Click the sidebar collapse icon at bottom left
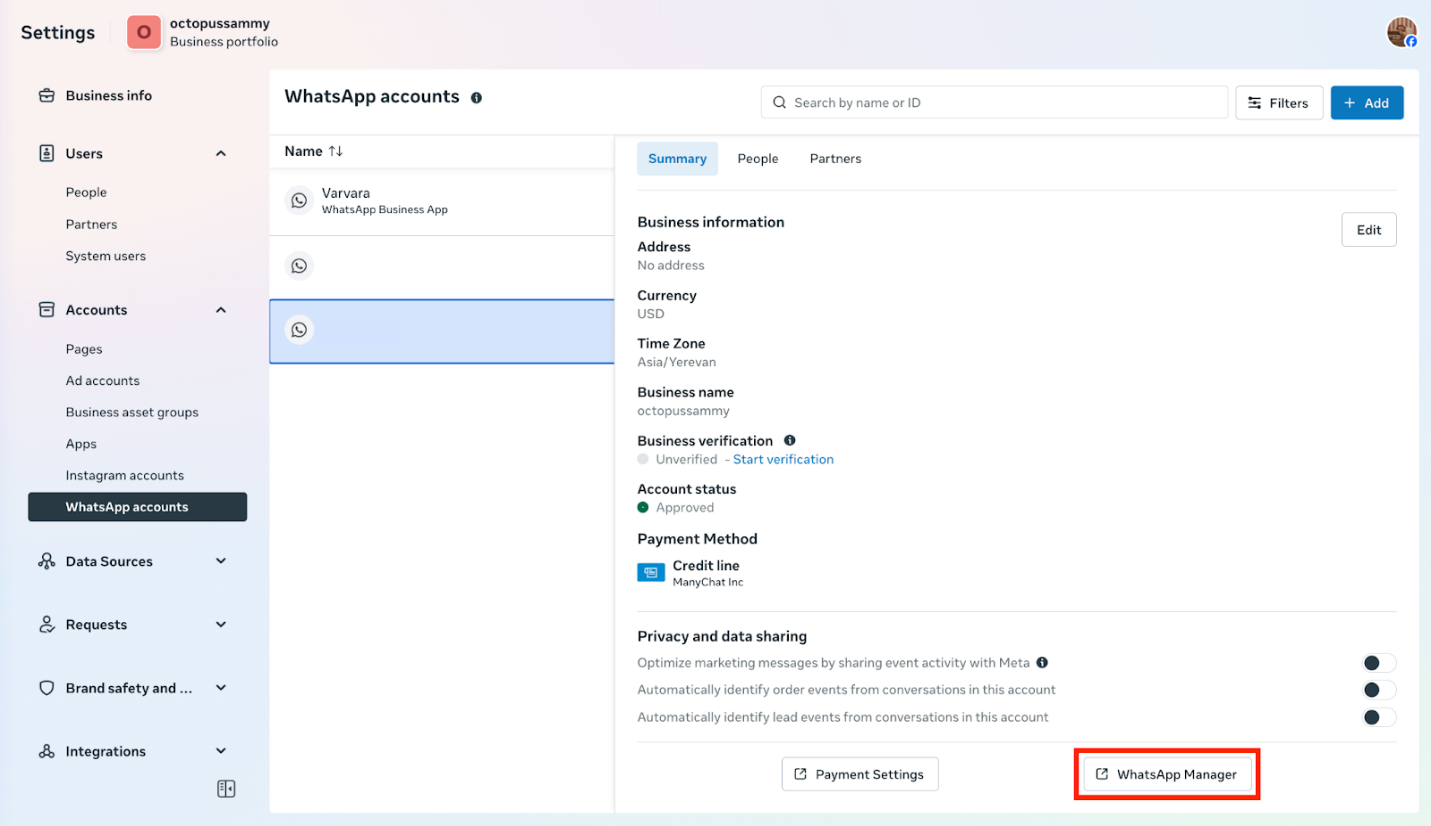 (225, 788)
